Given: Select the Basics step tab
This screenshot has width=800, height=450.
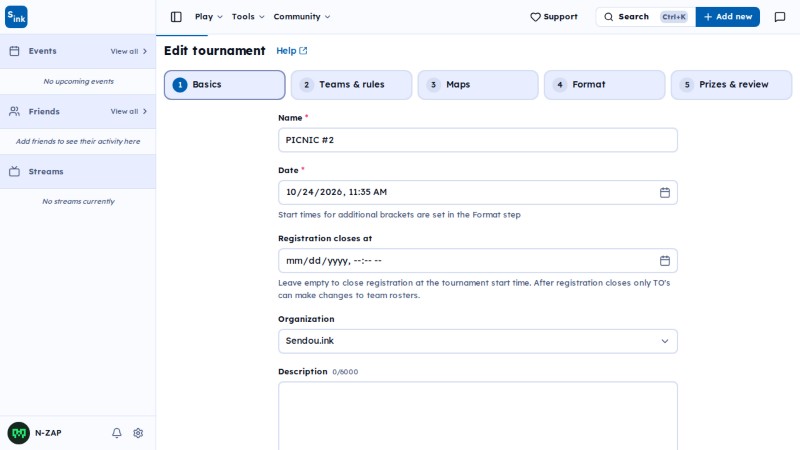Looking at the screenshot, I should coord(224,85).
